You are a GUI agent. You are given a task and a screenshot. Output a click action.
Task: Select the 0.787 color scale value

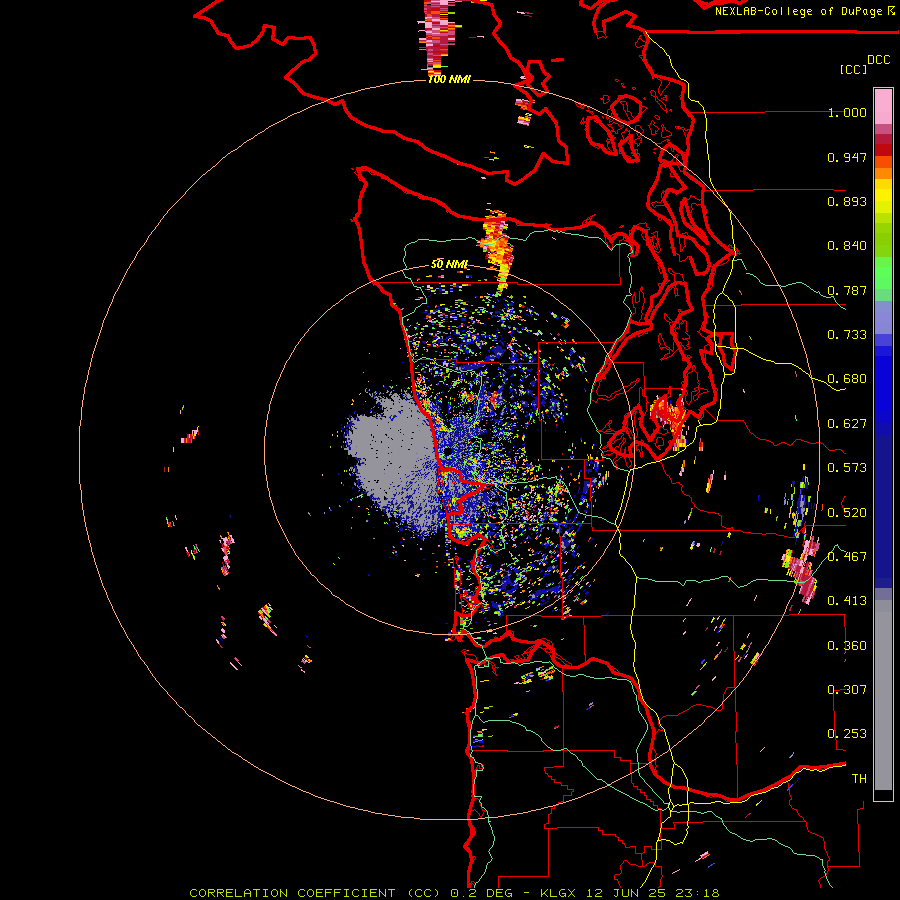point(847,290)
